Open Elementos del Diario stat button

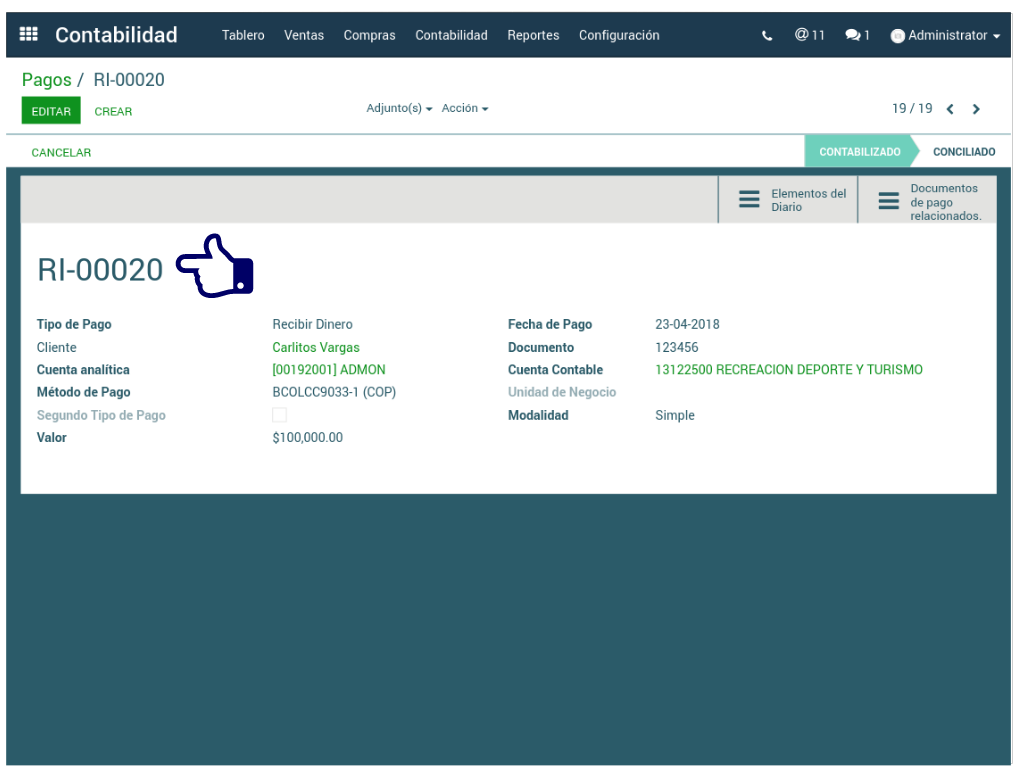tap(788, 200)
